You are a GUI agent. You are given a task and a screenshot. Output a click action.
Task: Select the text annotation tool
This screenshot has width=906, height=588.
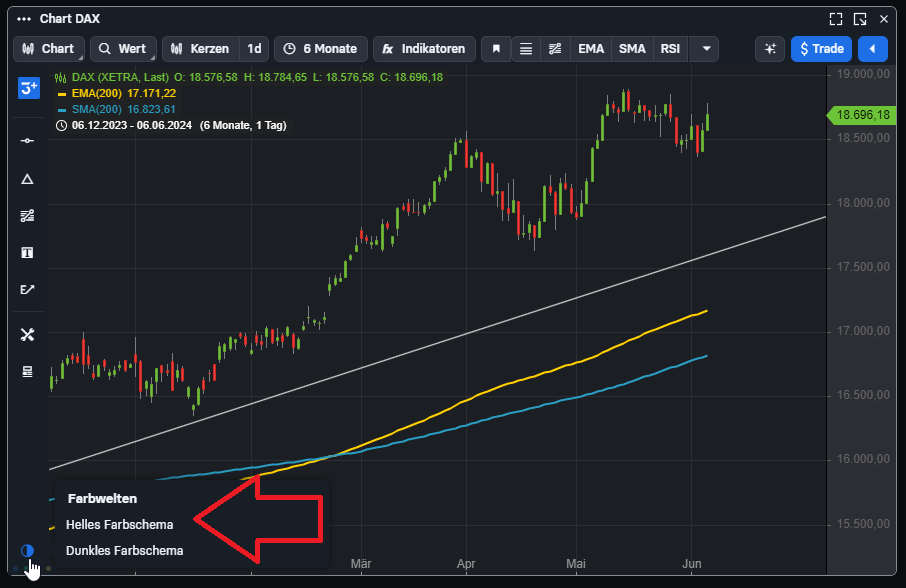[x=27, y=252]
